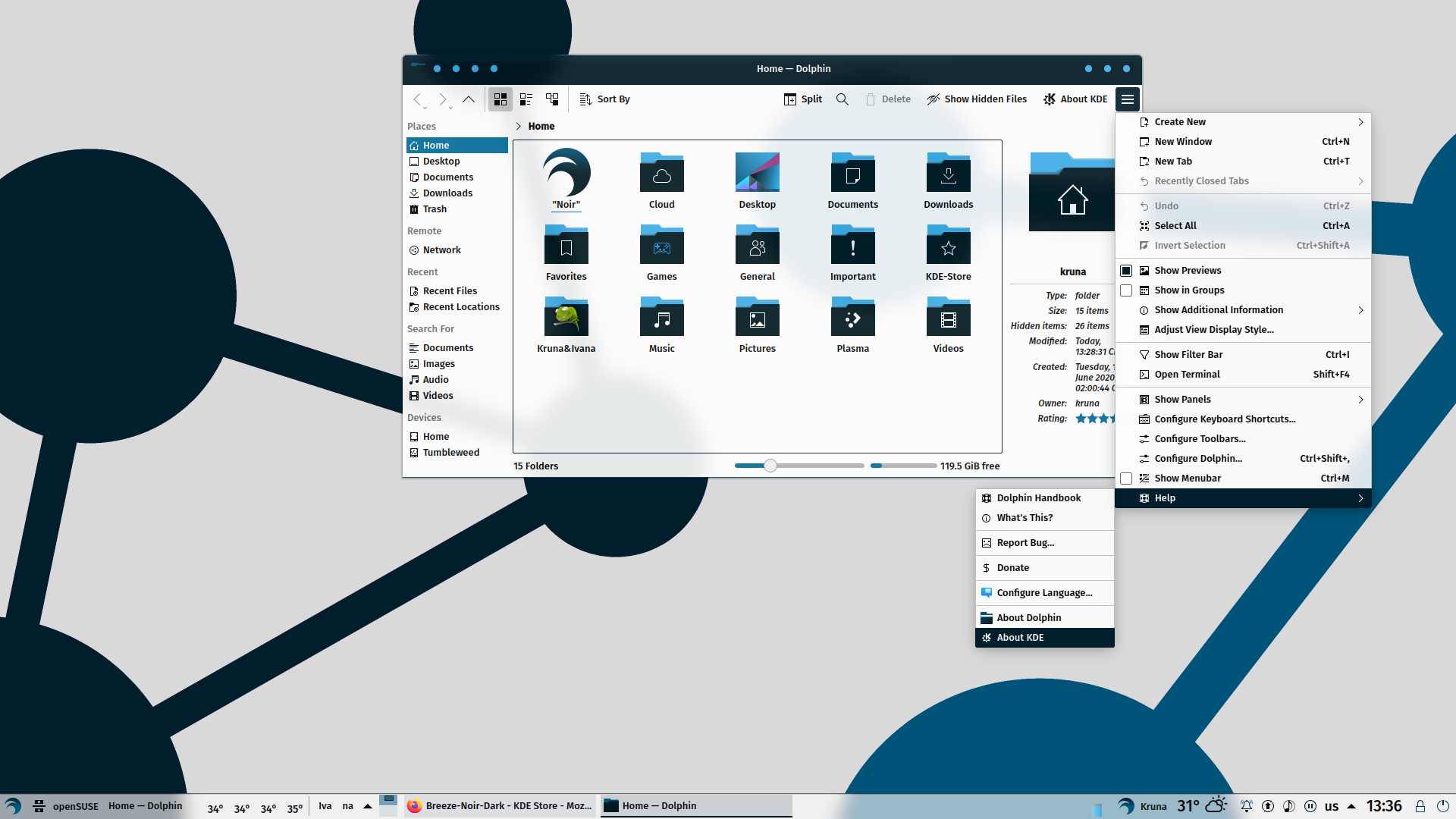Open the Sort By dropdown
Viewport: 1456px width, 819px height.
(x=604, y=99)
